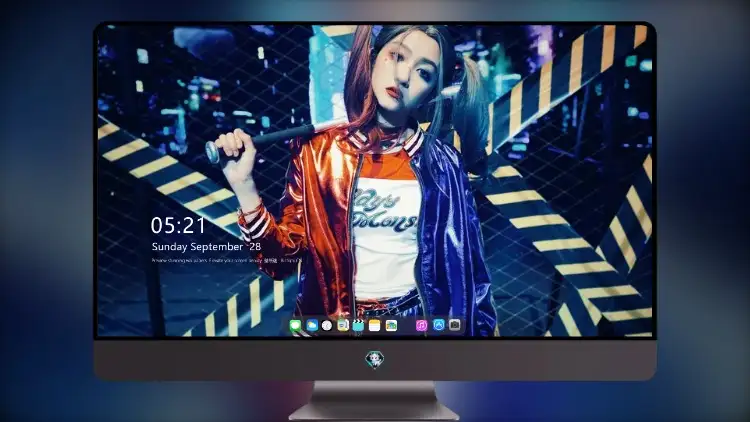Click the 05:21 clock widget
Screen dimensions: 750x422
point(178,225)
